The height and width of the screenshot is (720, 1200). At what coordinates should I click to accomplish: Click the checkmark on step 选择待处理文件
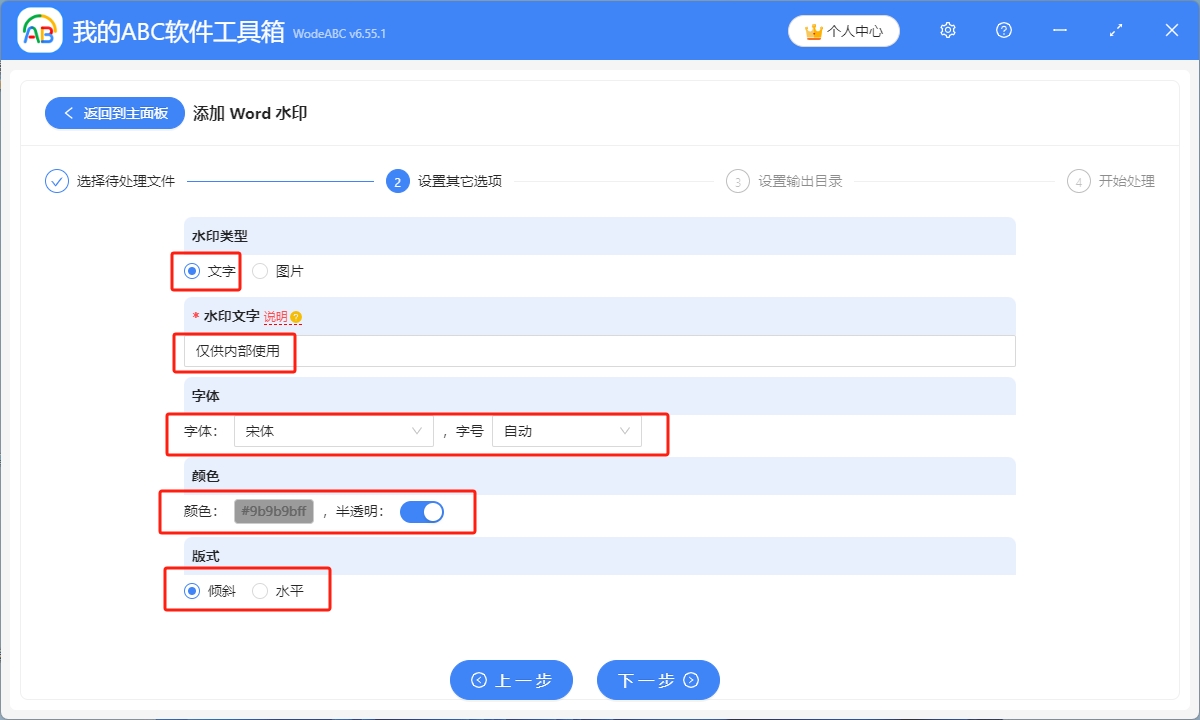pyautogui.click(x=57, y=181)
